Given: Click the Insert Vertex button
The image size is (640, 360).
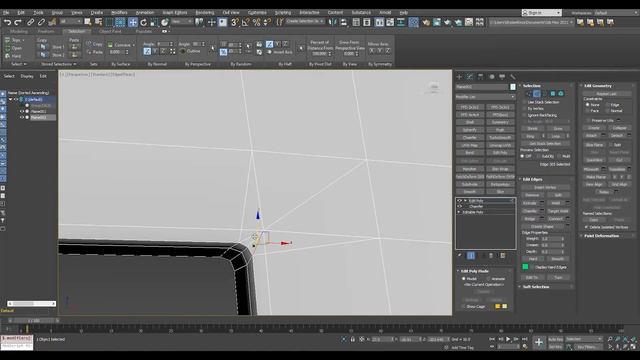Looking at the screenshot, I should tap(545, 187).
